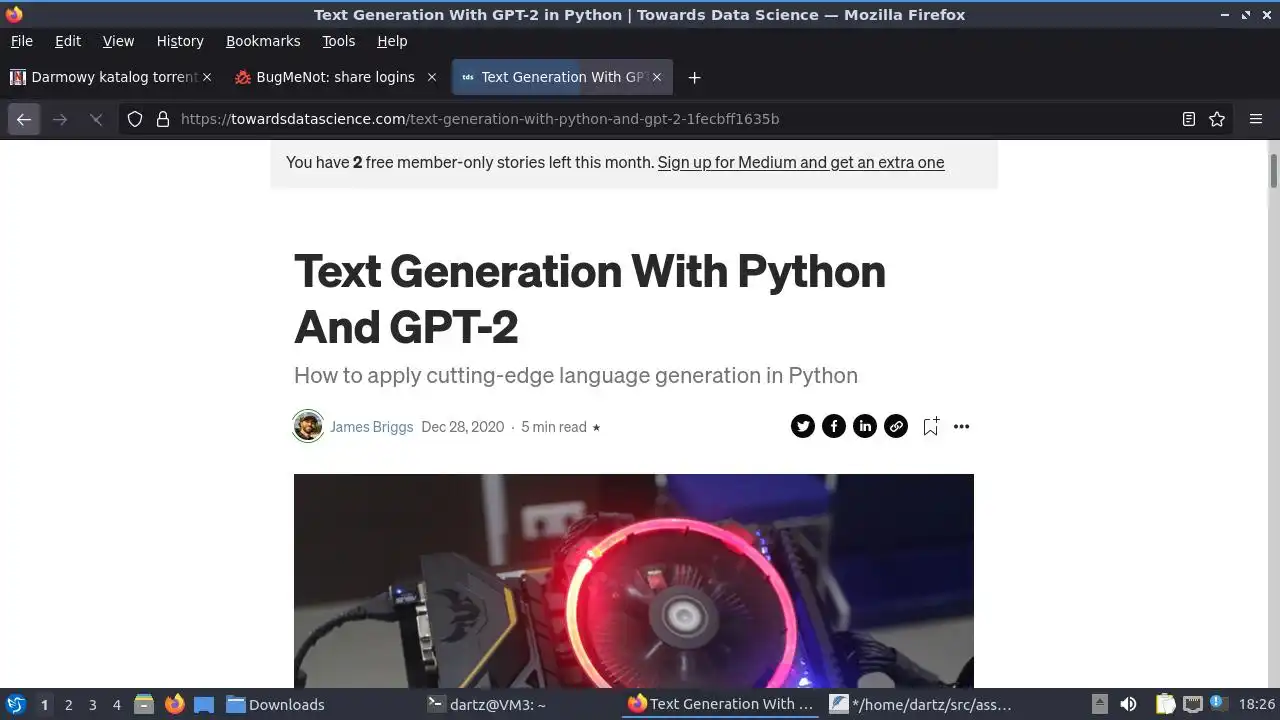Share article on LinkedIn
The height and width of the screenshot is (720, 1280).
coord(864,427)
